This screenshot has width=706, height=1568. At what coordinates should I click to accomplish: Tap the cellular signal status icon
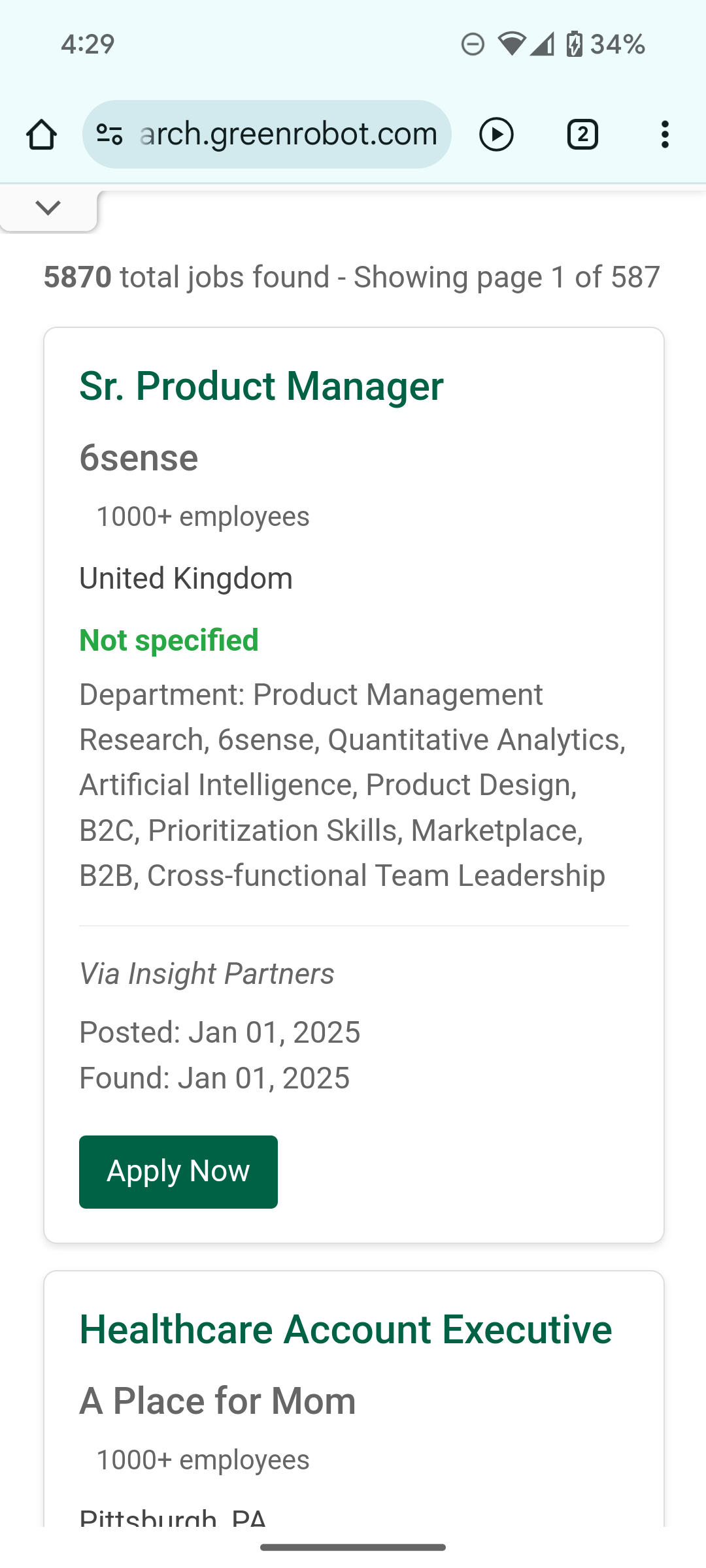click(542, 44)
